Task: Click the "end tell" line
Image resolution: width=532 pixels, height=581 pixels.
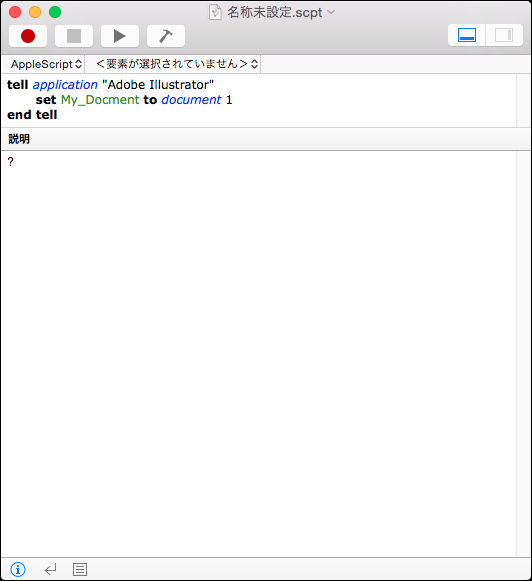Action: click(x=32, y=115)
